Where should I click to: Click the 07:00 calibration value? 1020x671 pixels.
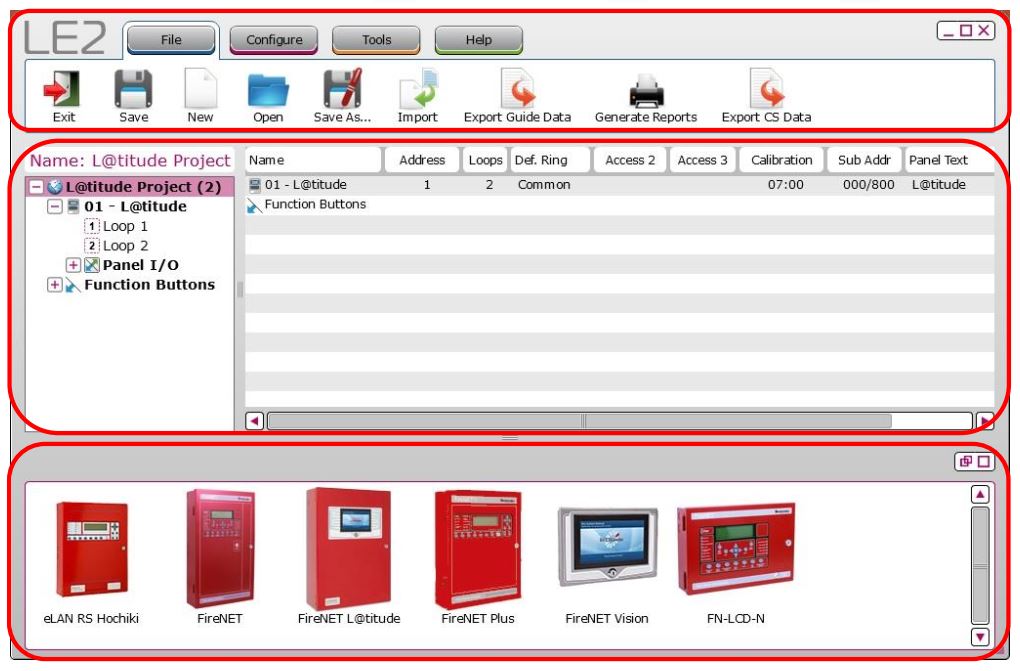click(785, 185)
